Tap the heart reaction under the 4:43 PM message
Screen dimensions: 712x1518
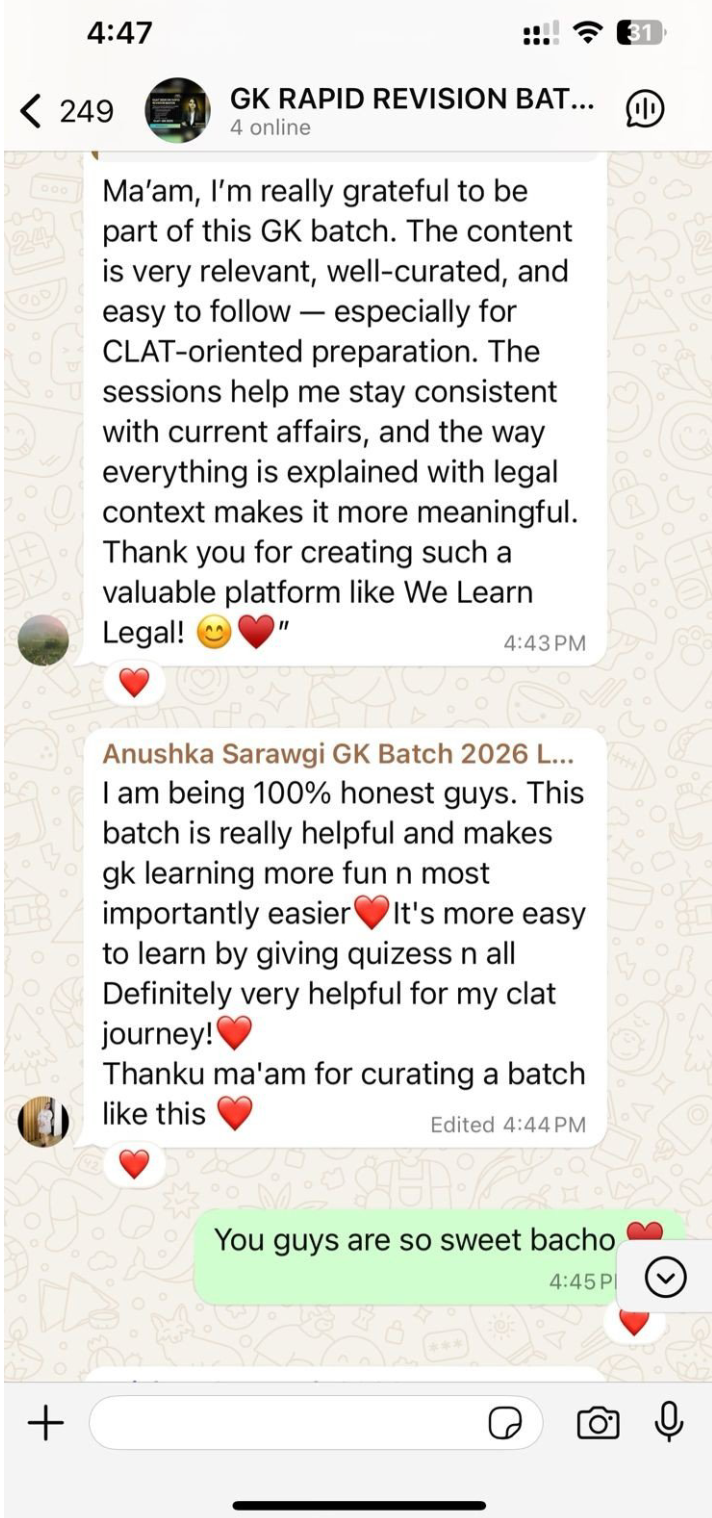coord(134,683)
